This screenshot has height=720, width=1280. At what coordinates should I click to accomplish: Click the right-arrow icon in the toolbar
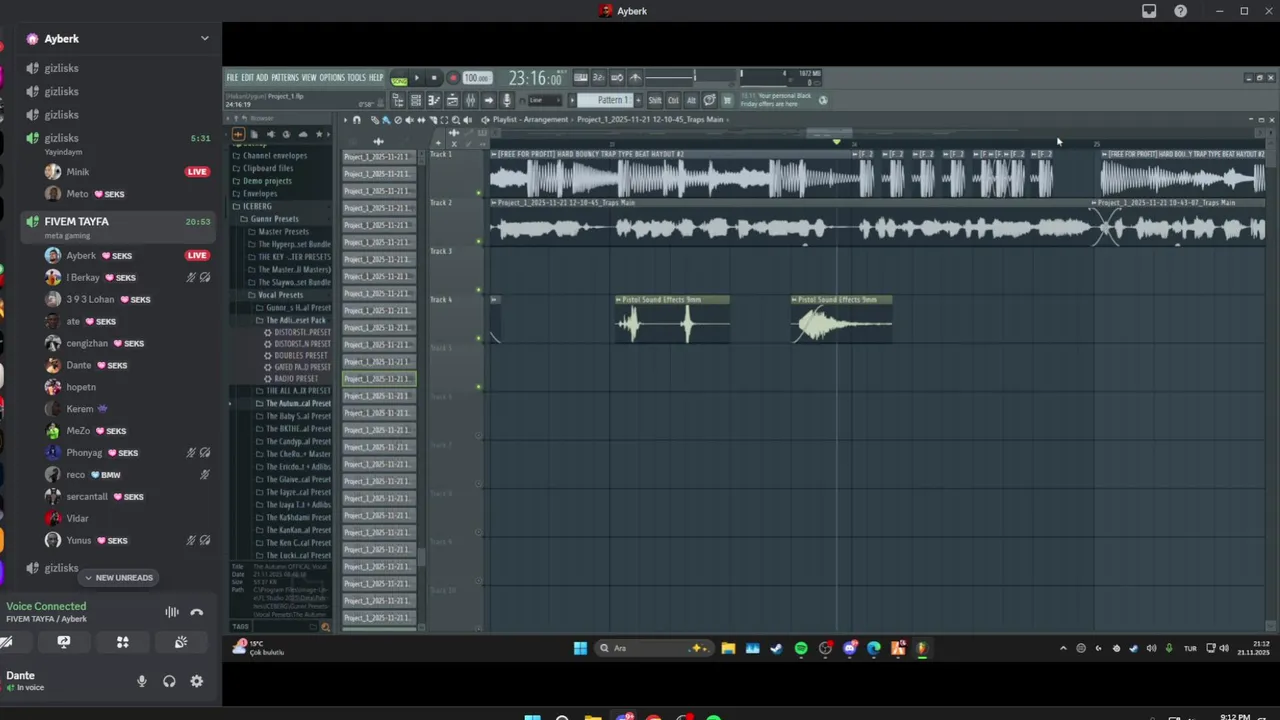pos(488,100)
